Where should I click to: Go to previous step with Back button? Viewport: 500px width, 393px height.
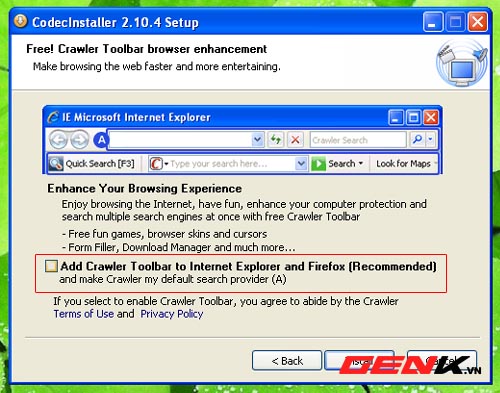coord(287,361)
